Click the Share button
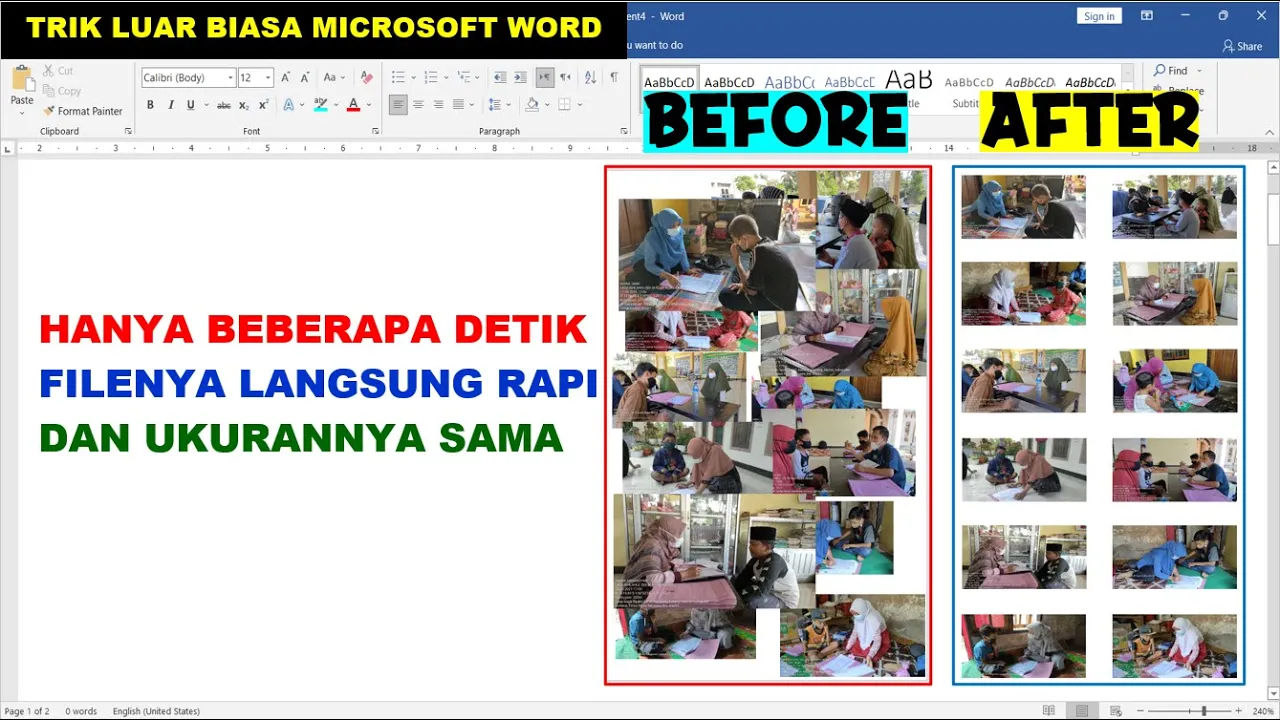The width and height of the screenshot is (1280, 720). point(1242,46)
